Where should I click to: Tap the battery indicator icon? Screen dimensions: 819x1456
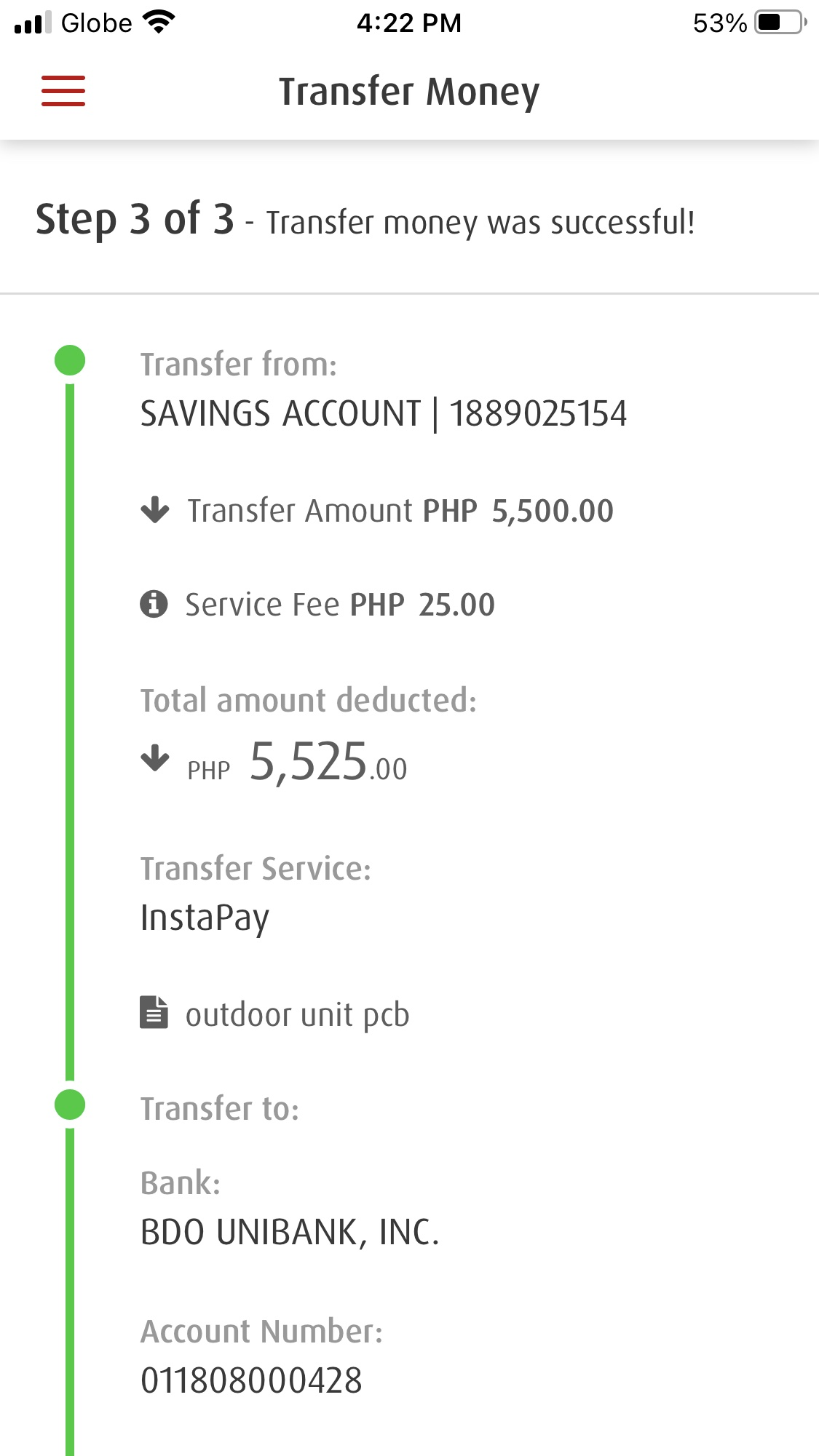pyautogui.click(x=780, y=23)
